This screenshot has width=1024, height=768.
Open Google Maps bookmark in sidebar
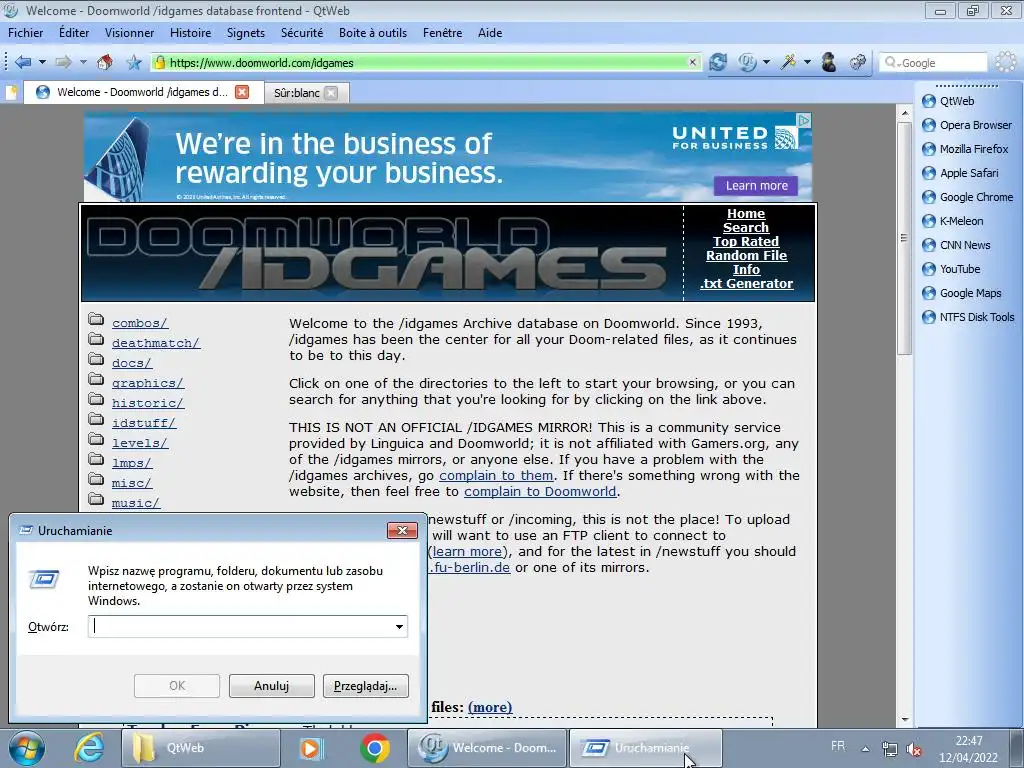pyautogui.click(x=961, y=293)
